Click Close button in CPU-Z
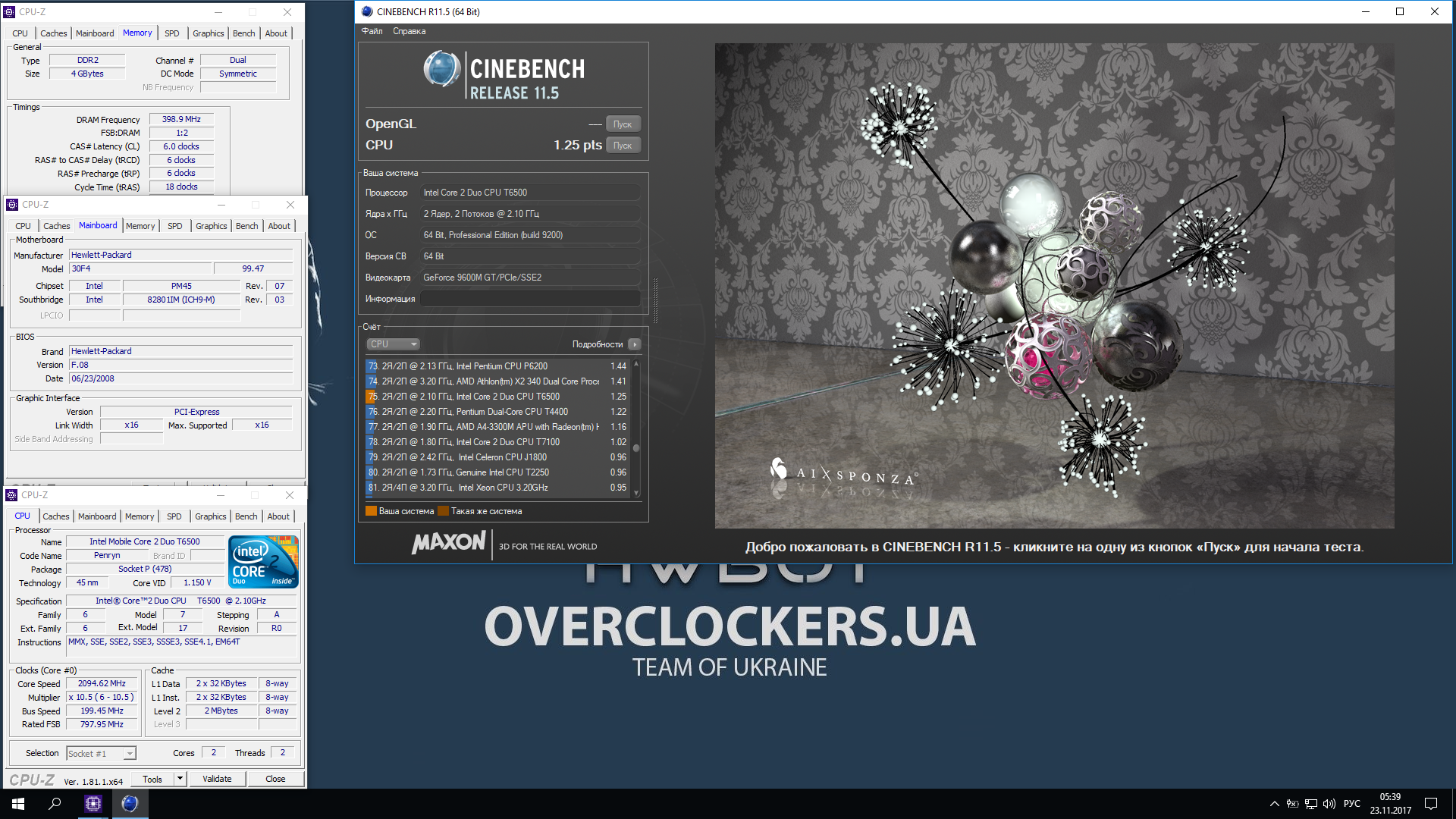 pyautogui.click(x=275, y=779)
